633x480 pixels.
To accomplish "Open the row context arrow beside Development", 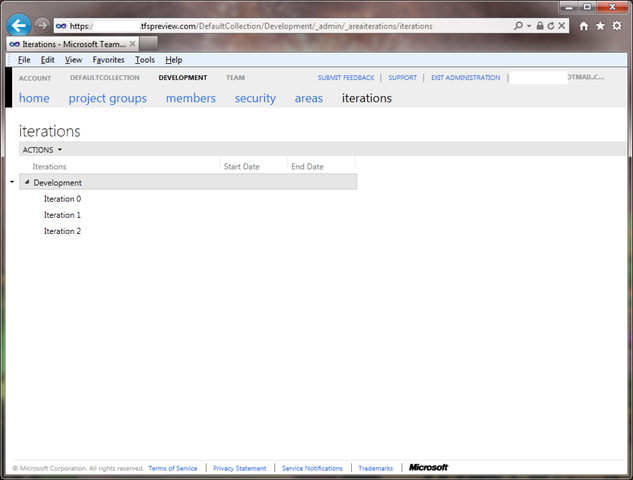I will [x=12, y=182].
